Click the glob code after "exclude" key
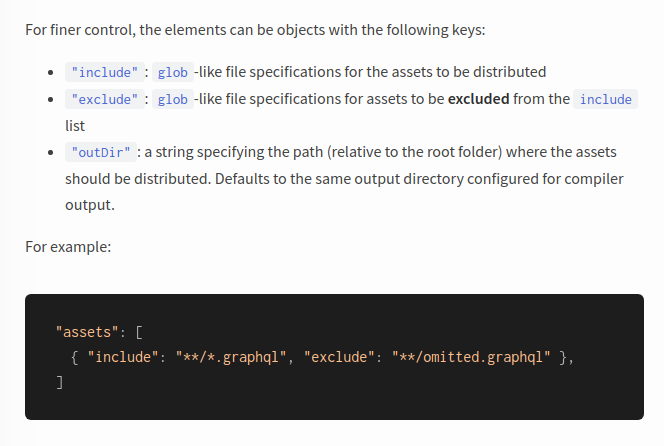The image size is (664, 446). pyautogui.click(x=173, y=99)
